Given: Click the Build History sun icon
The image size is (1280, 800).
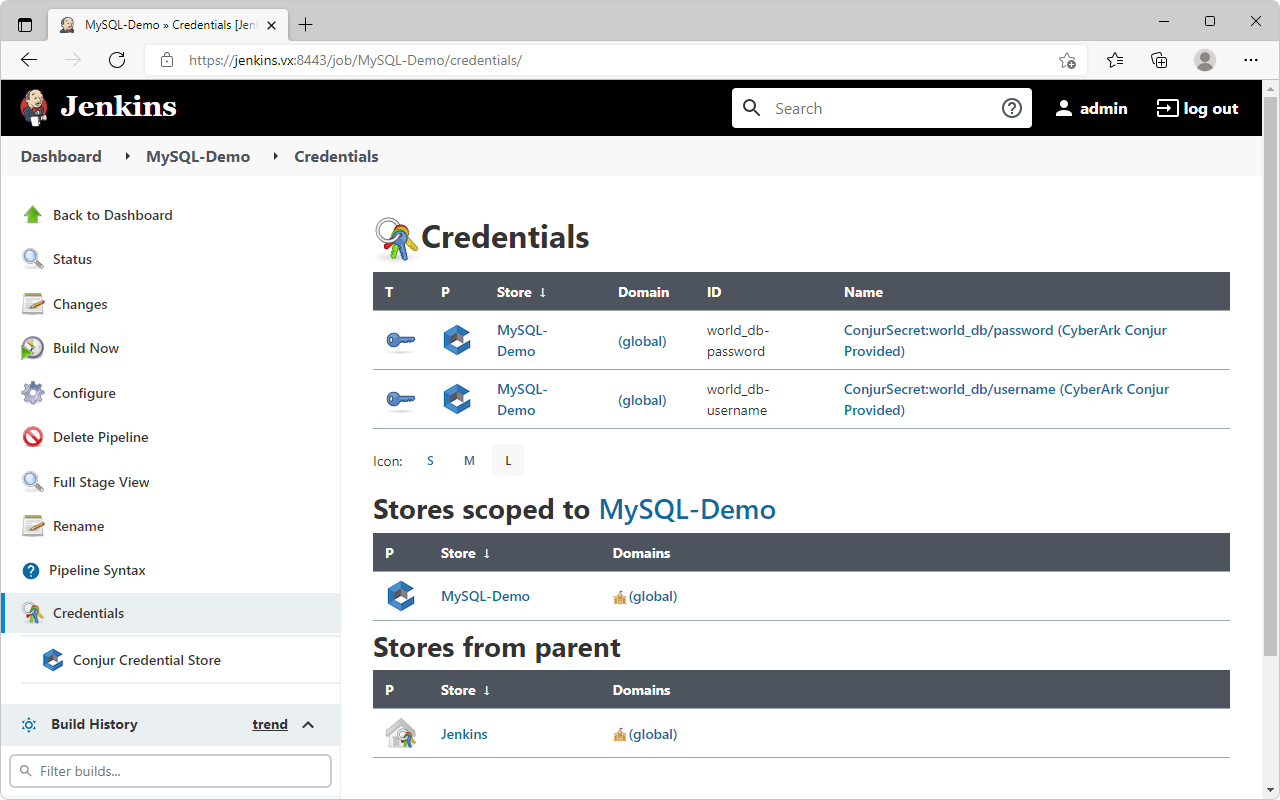Looking at the screenshot, I should pyautogui.click(x=29, y=725).
